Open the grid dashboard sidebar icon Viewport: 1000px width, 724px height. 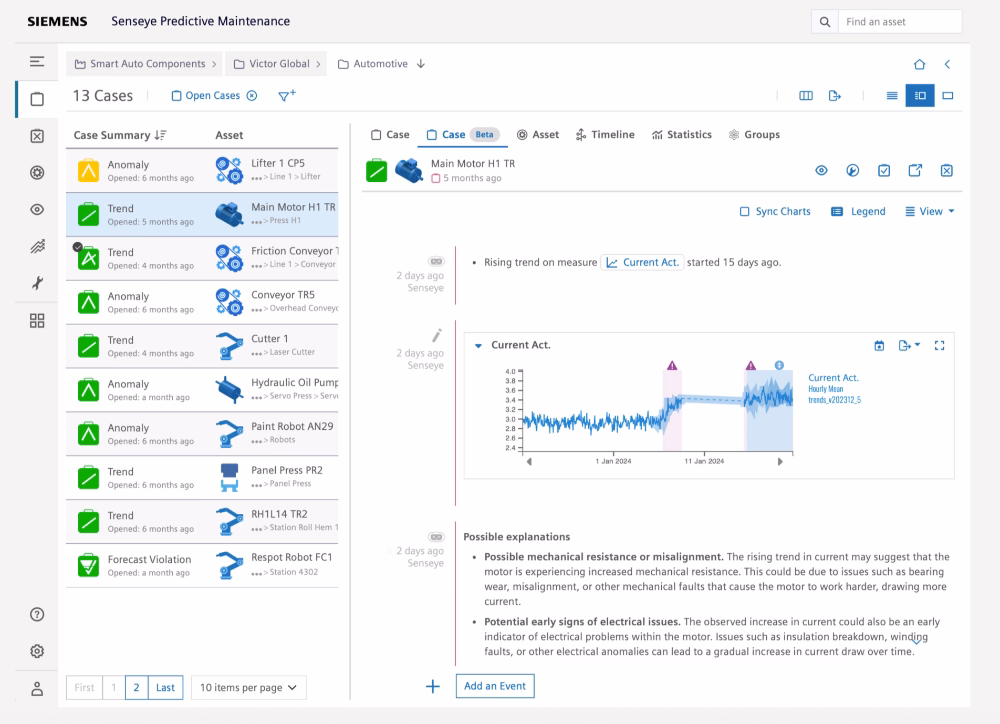[37, 320]
